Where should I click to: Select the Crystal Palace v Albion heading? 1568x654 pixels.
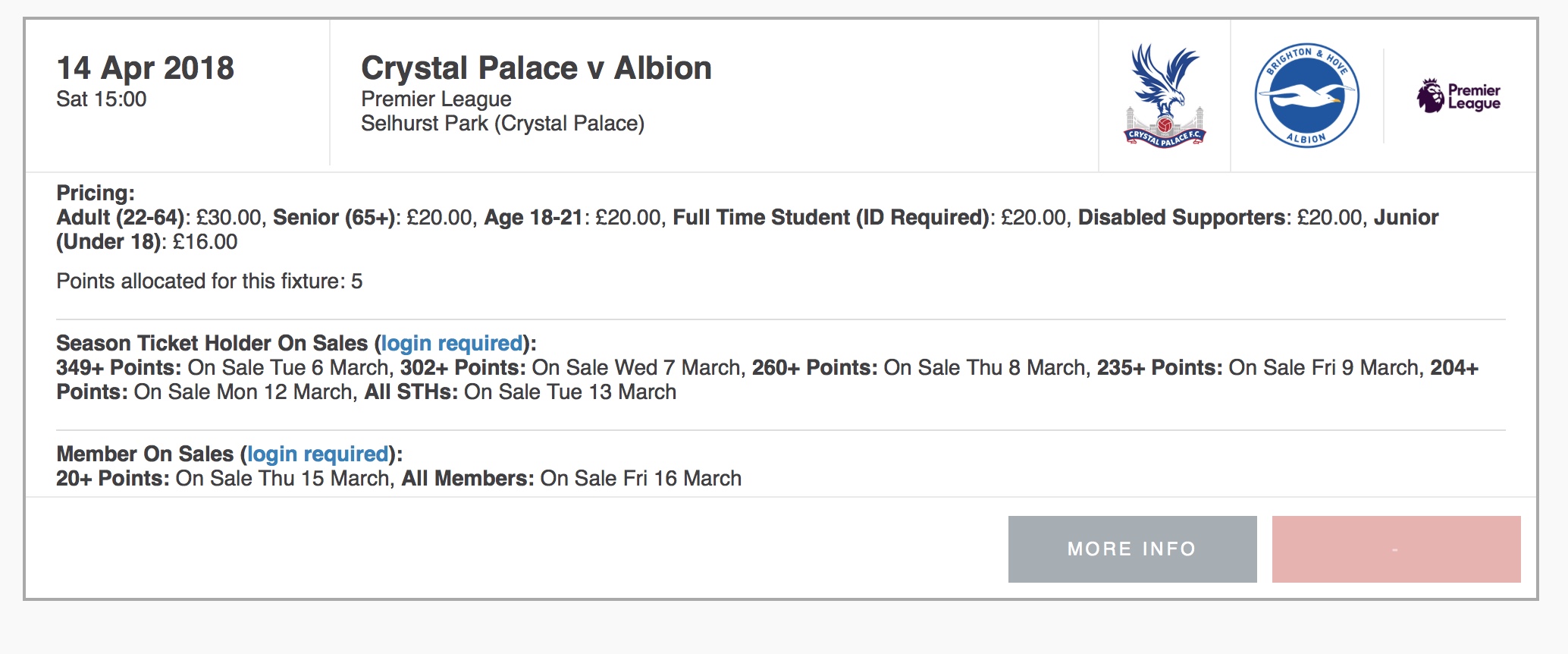coord(536,68)
